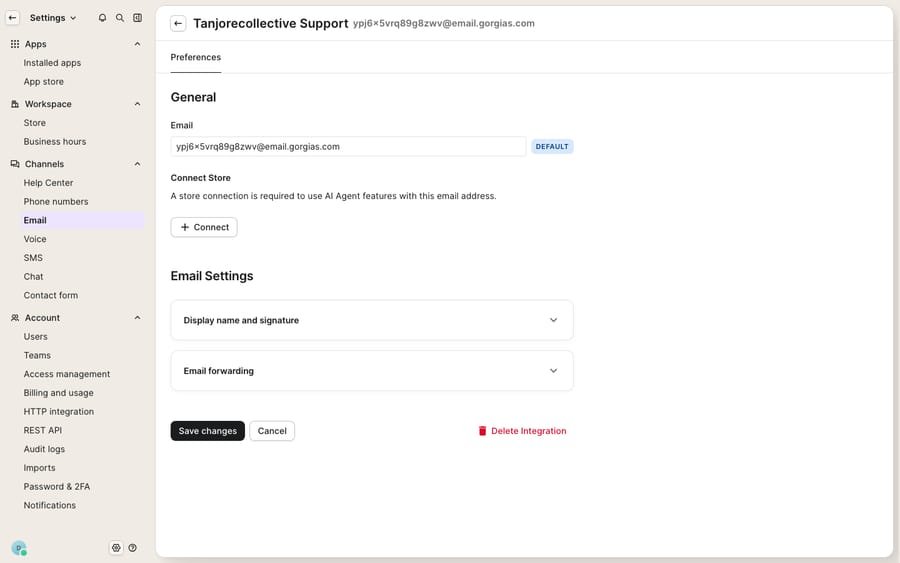Click the gear icon at sidebar bottom
900x563 pixels.
116,548
